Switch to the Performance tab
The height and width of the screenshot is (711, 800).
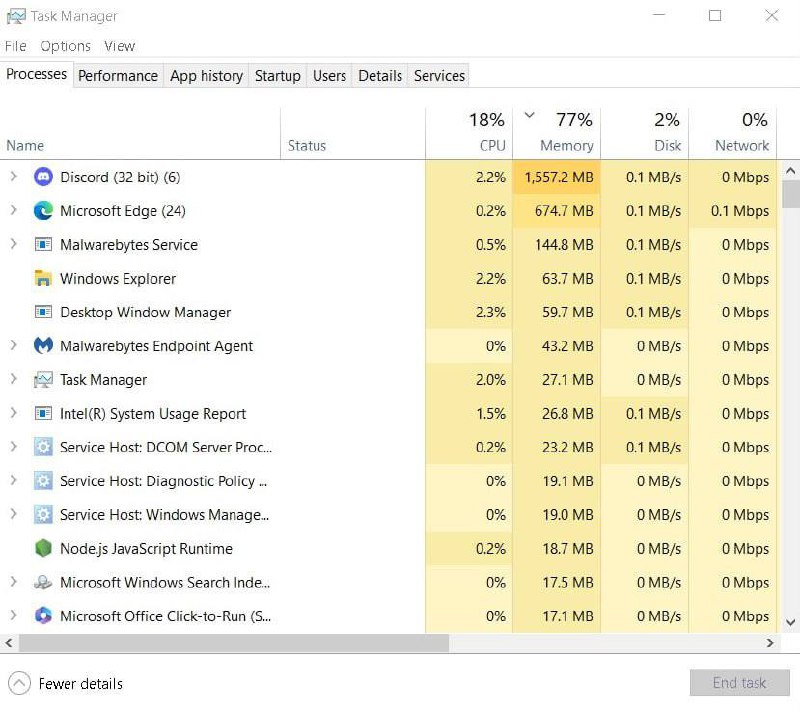tap(118, 76)
